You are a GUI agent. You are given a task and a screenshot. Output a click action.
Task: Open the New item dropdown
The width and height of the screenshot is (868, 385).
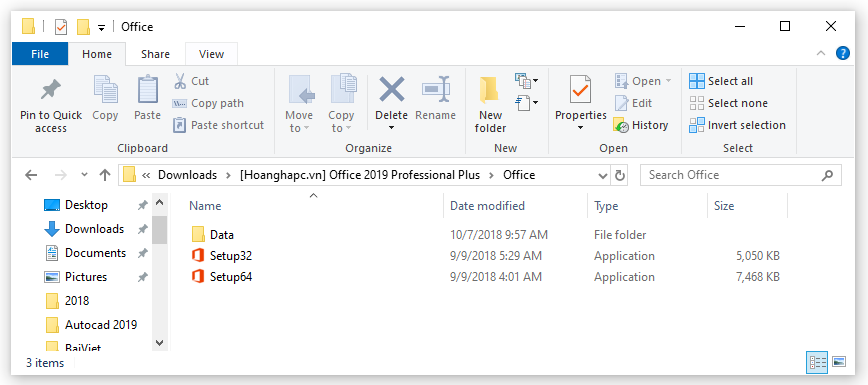(526, 81)
